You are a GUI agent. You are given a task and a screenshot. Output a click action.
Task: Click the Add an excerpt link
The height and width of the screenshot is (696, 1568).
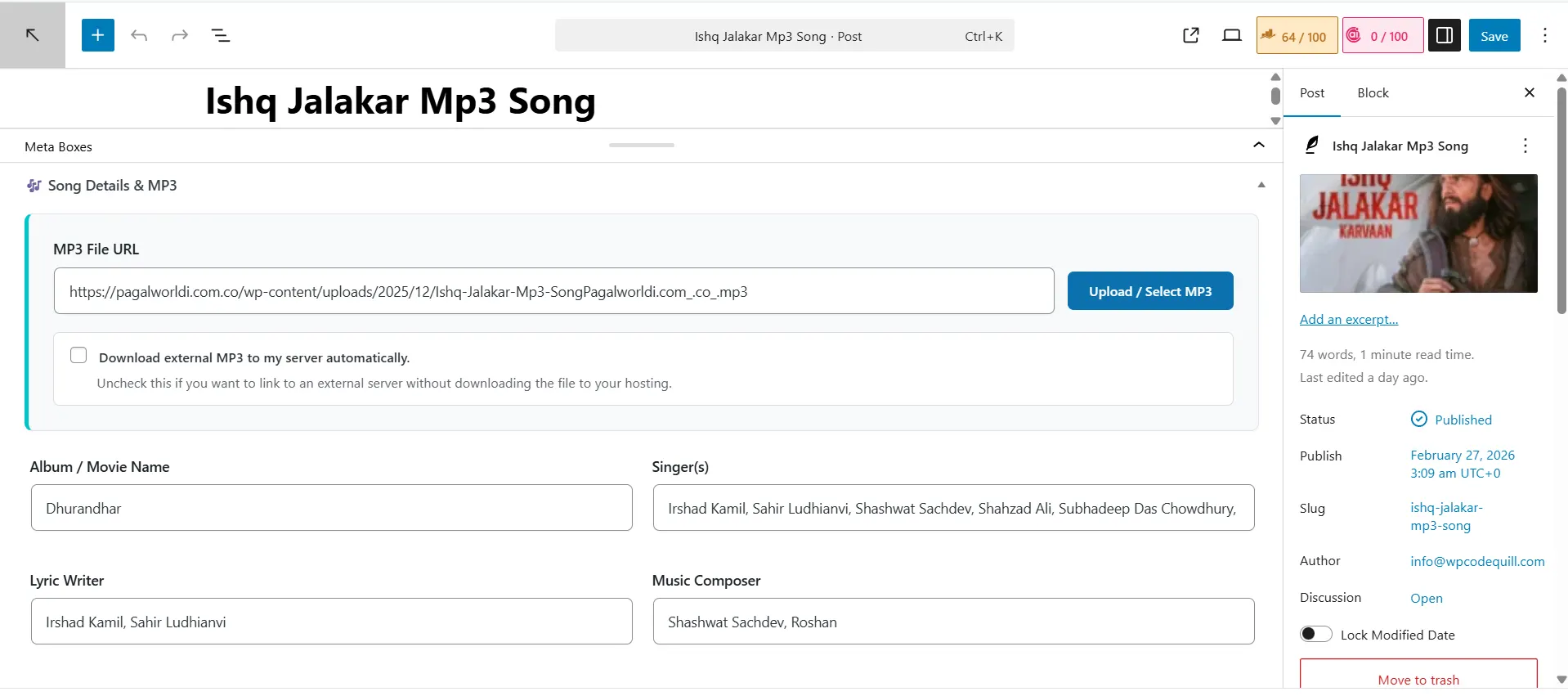click(1348, 319)
